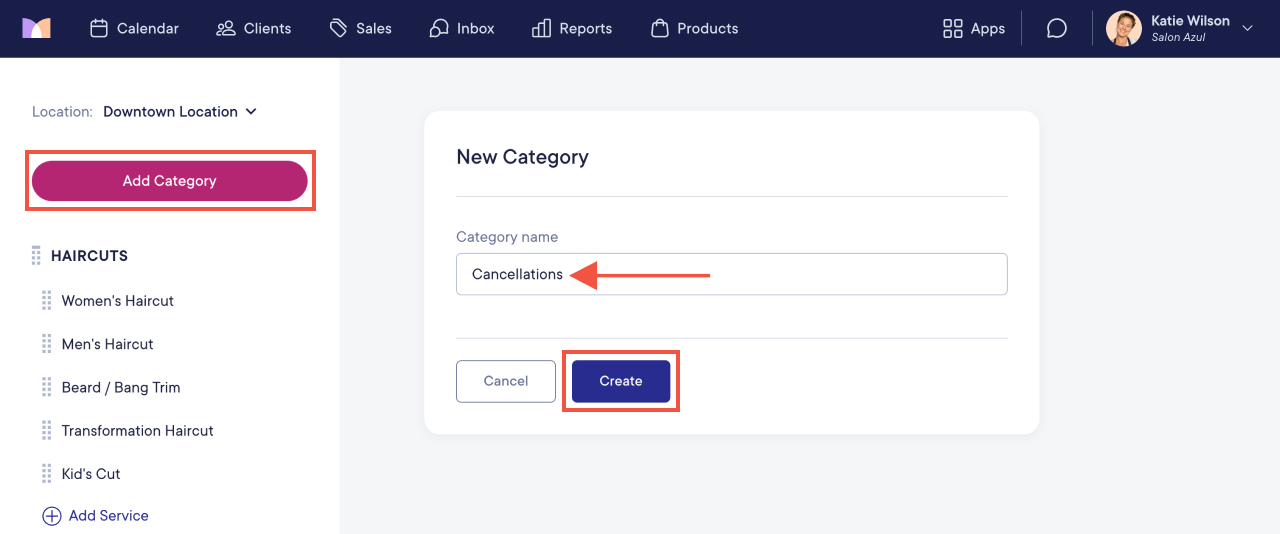Screen dimensions: 1280x534
Task: Click the Apps grid icon
Action: click(952, 28)
